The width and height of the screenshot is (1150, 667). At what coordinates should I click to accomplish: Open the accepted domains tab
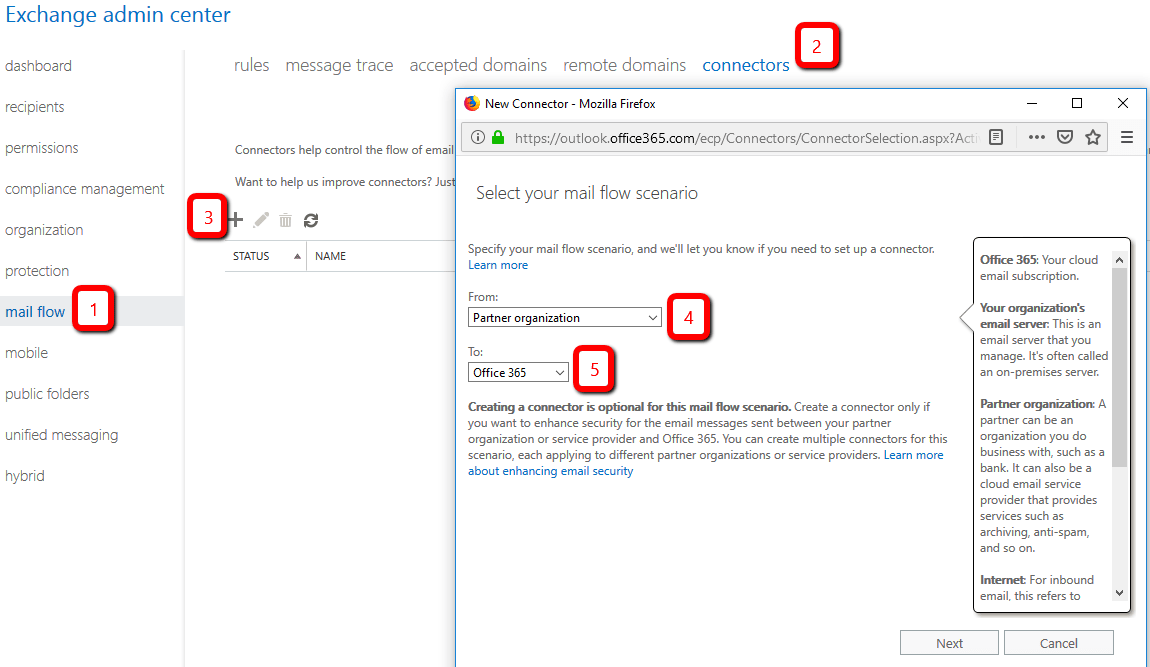[478, 65]
